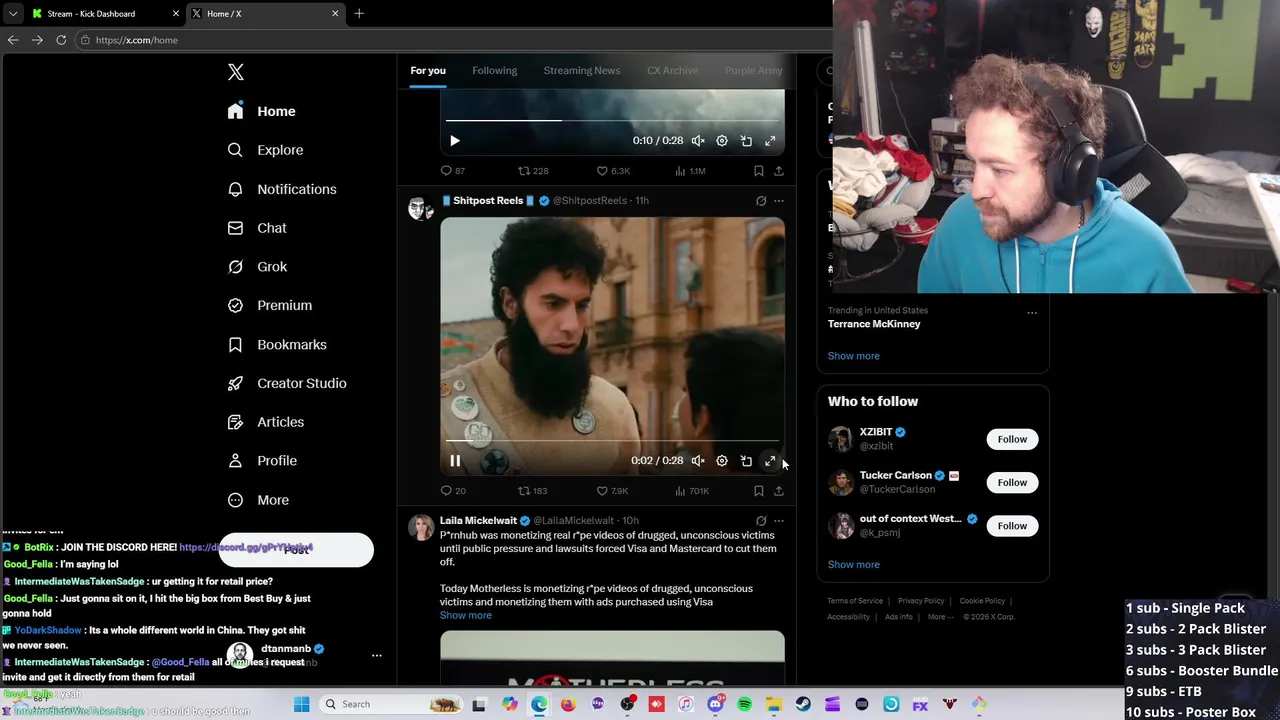This screenshot has width=1280, height=720.
Task: Open Grok explain icon on Shitpost Reels post
Action: tap(761, 201)
